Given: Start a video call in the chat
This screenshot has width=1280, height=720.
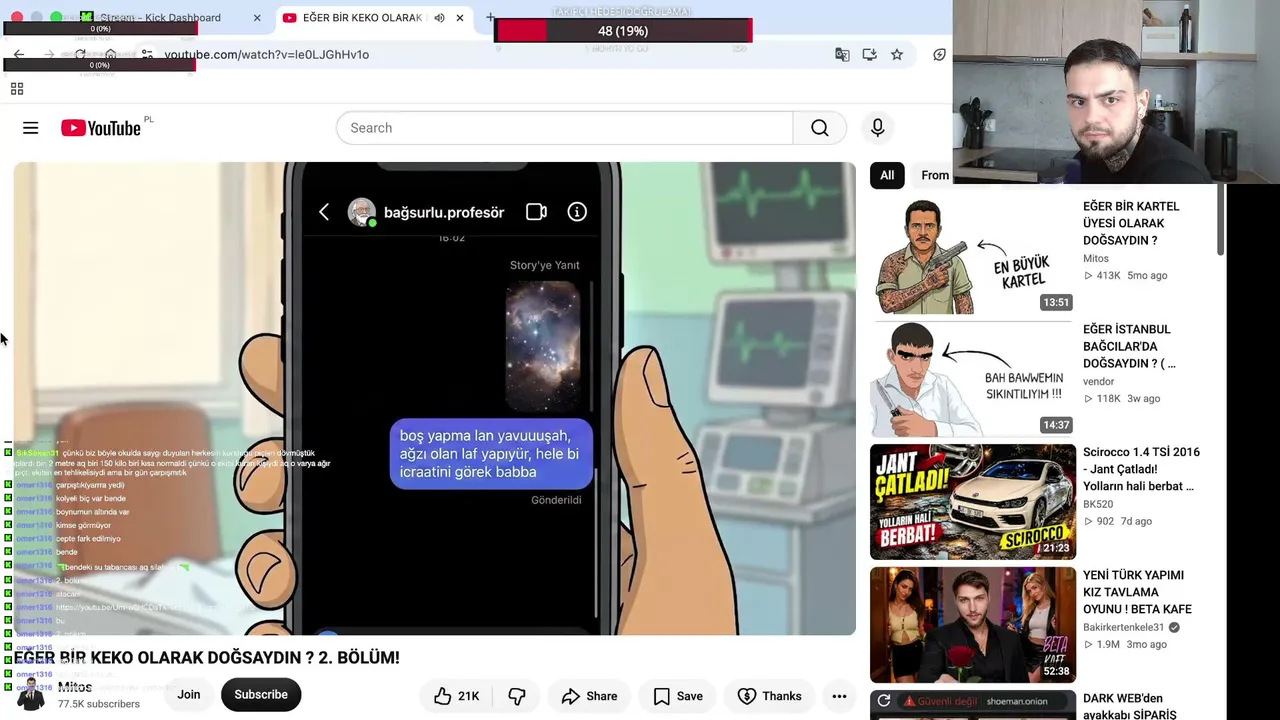Looking at the screenshot, I should click(x=536, y=212).
